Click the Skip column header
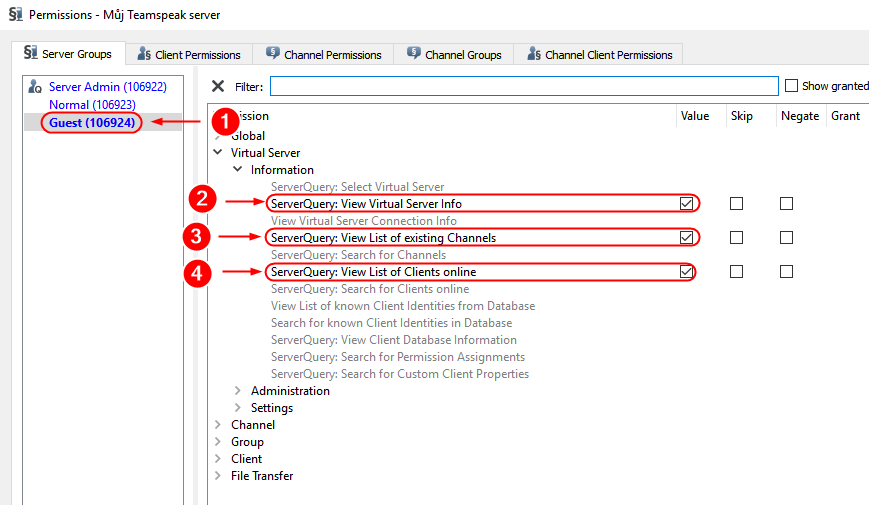Image resolution: width=869 pixels, height=505 pixels. point(742,116)
